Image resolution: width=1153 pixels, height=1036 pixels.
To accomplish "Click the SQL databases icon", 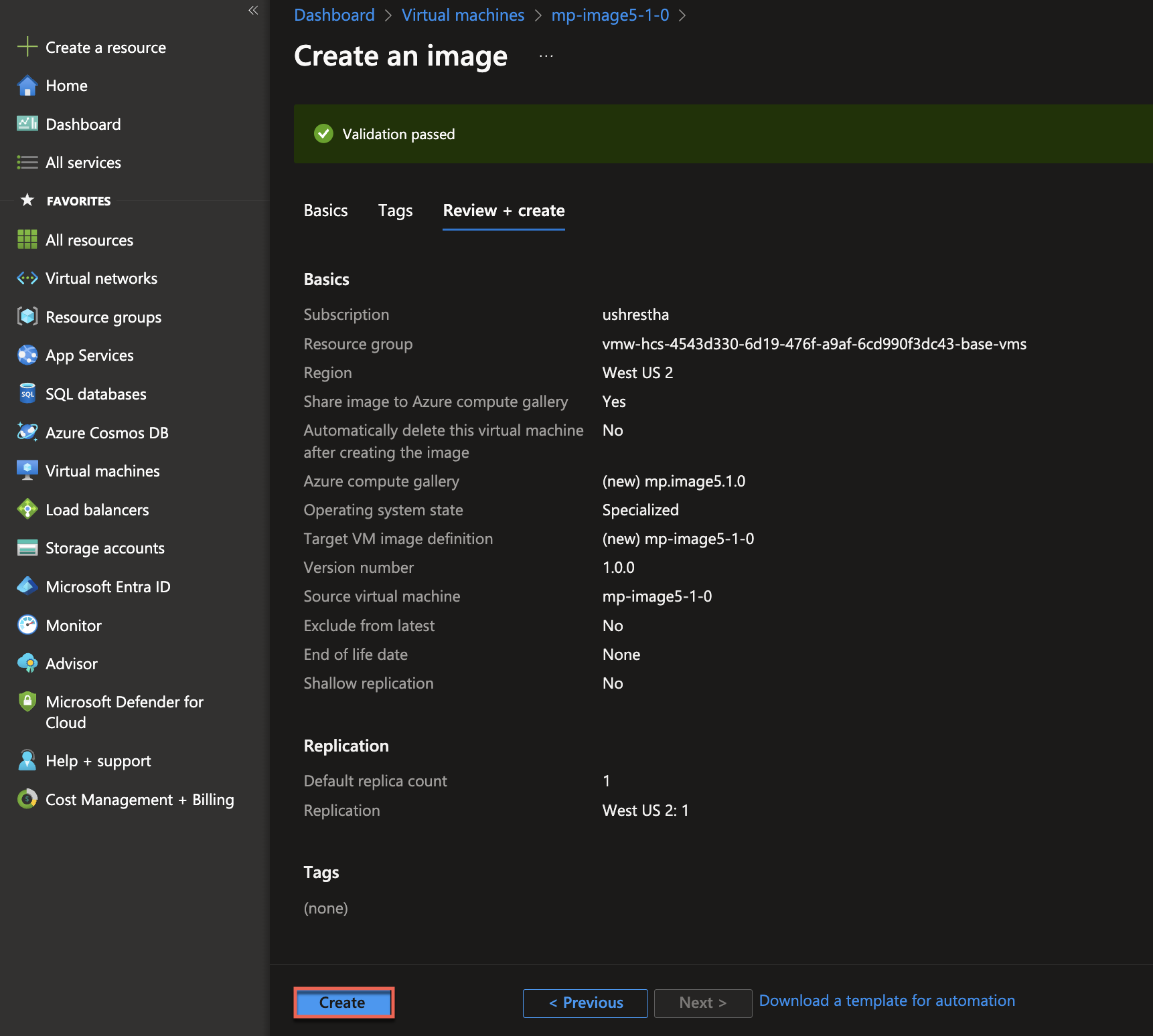I will (27, 394).
